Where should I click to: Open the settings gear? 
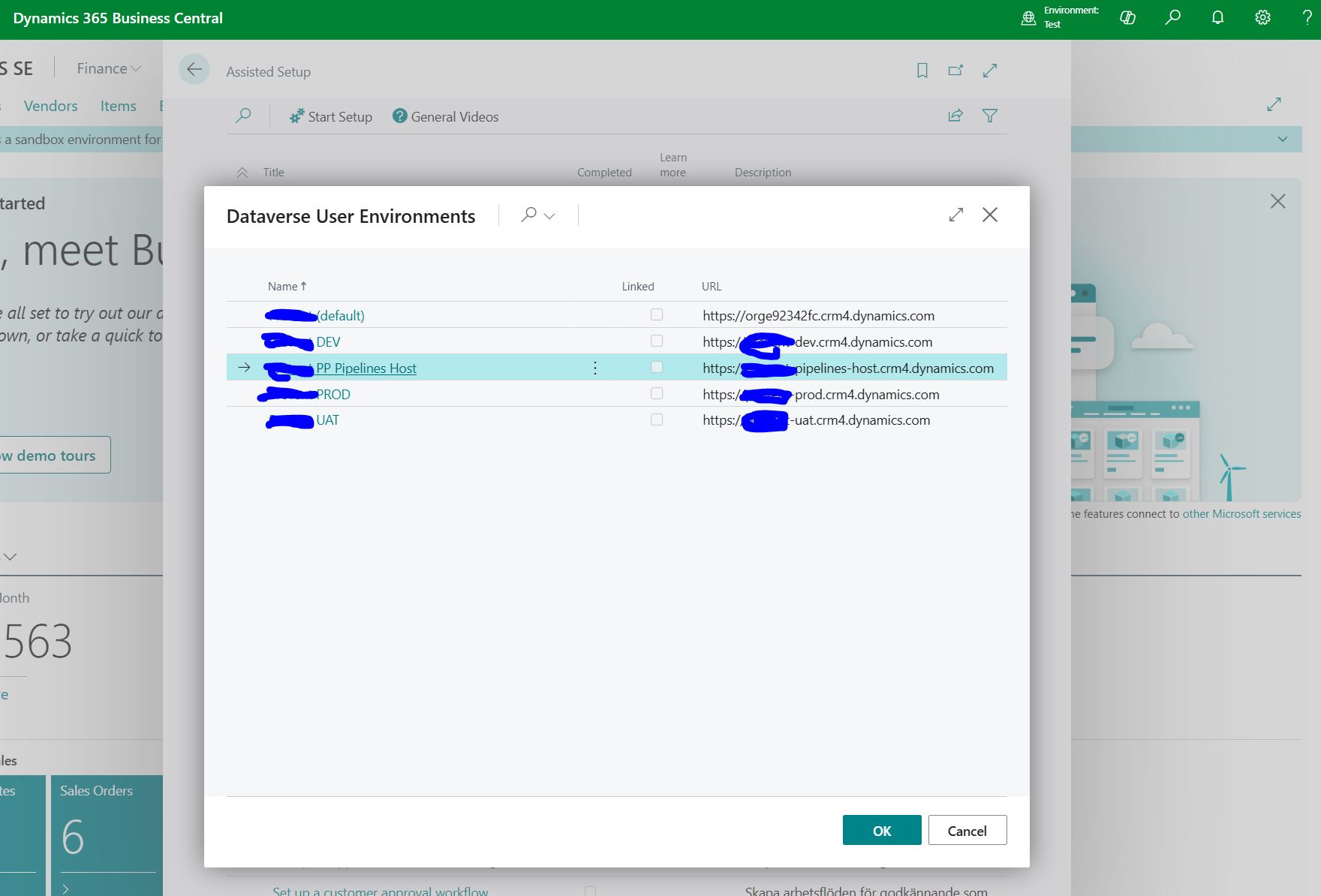(x=1262, y=17)
